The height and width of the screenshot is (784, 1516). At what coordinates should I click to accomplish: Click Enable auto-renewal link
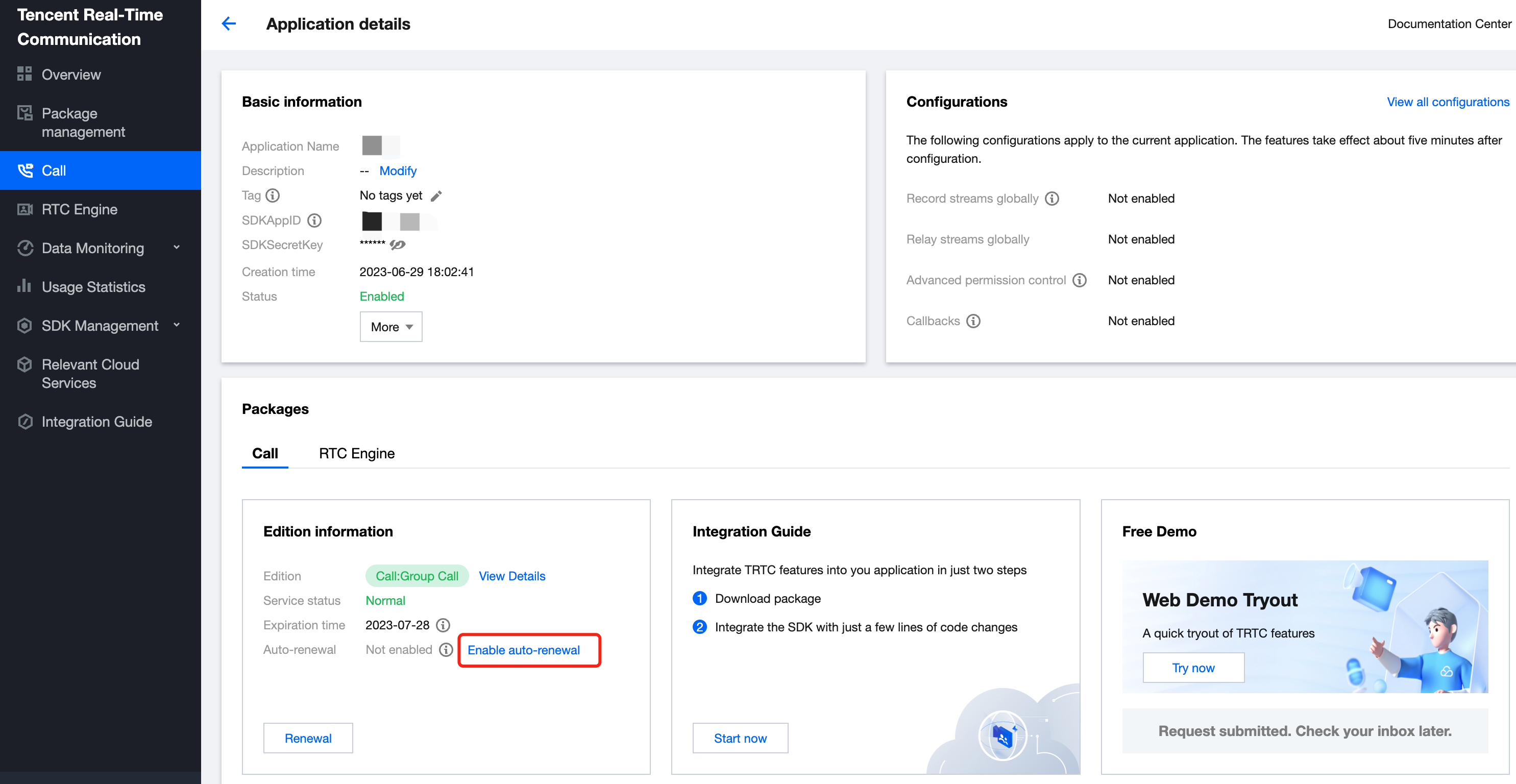pos(523,650)
